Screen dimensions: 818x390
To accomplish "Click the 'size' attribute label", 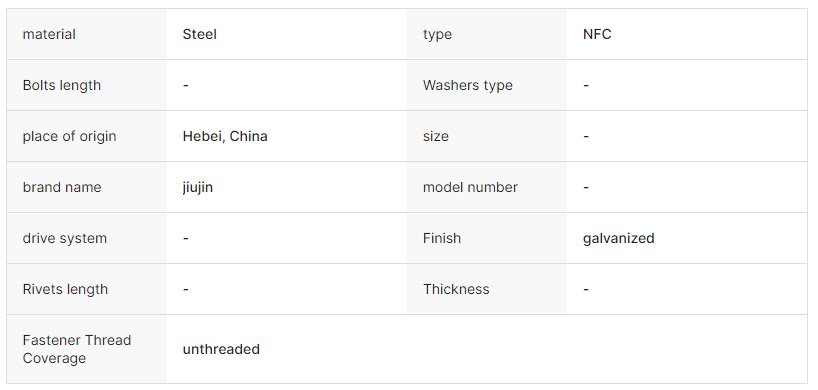I will 436,137.
